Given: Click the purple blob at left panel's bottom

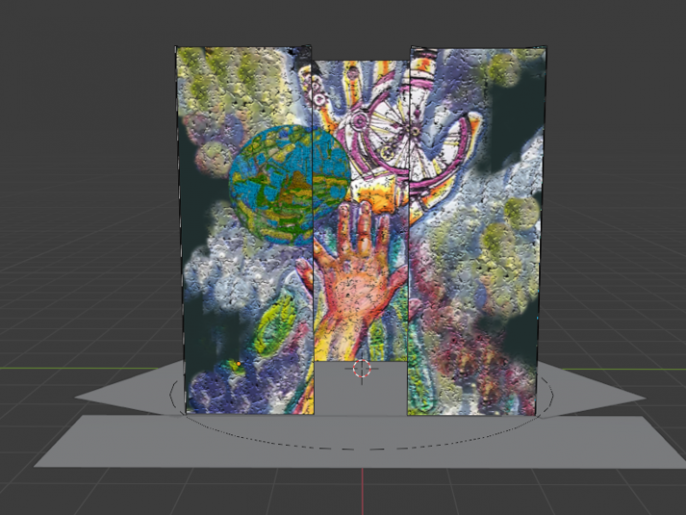Looking at the screenshot, I should click(x=210, y=388).
